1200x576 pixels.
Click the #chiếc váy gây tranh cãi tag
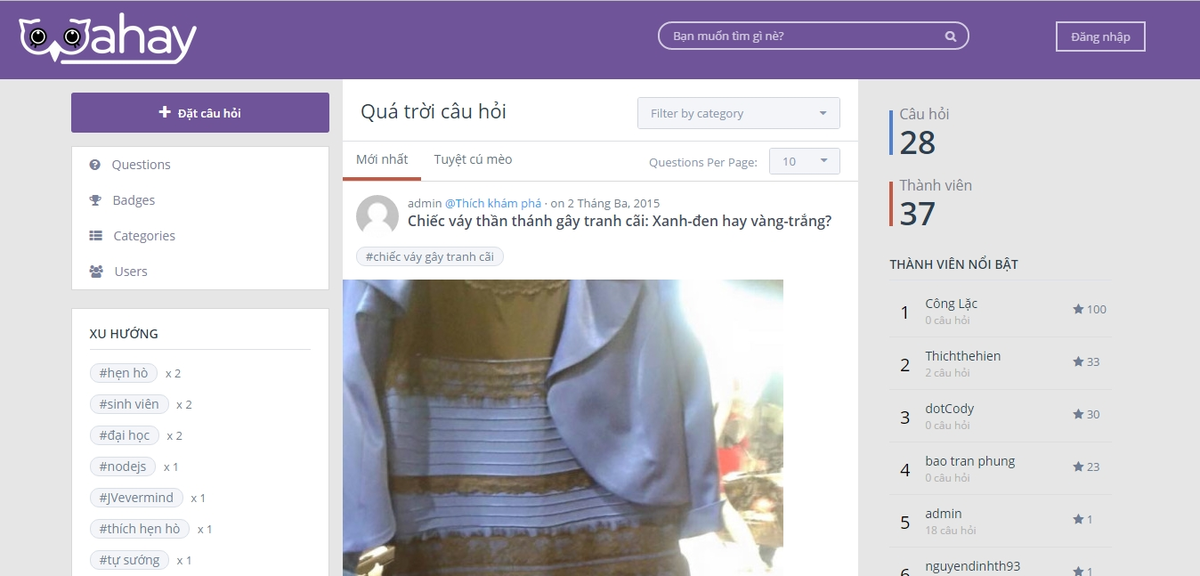tap(430, 257)
